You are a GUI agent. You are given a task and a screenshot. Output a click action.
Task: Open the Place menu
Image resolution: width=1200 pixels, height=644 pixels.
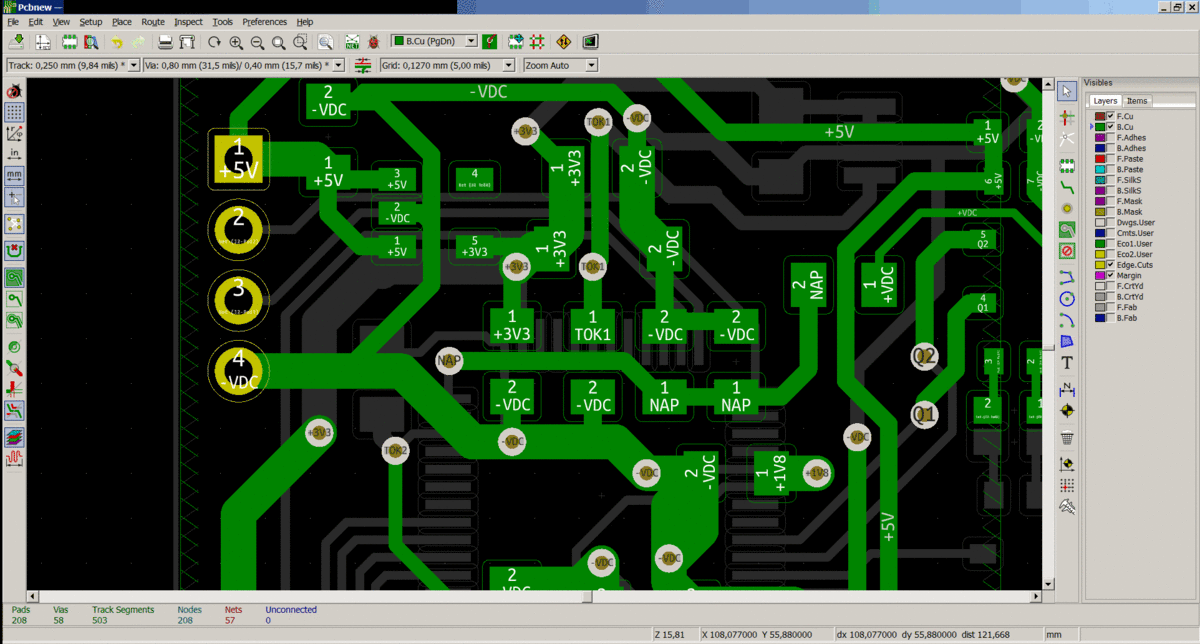(122, 21)
